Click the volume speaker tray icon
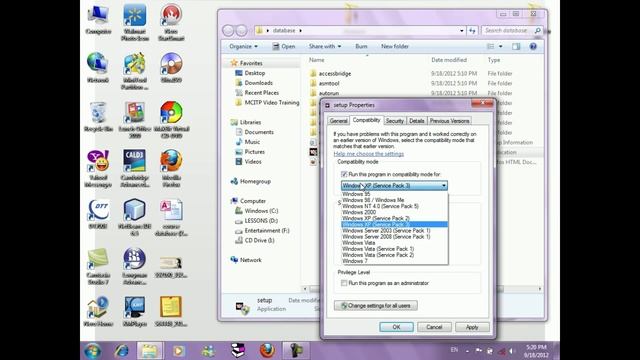The image size is (640, 360). [x=511, y=351]
